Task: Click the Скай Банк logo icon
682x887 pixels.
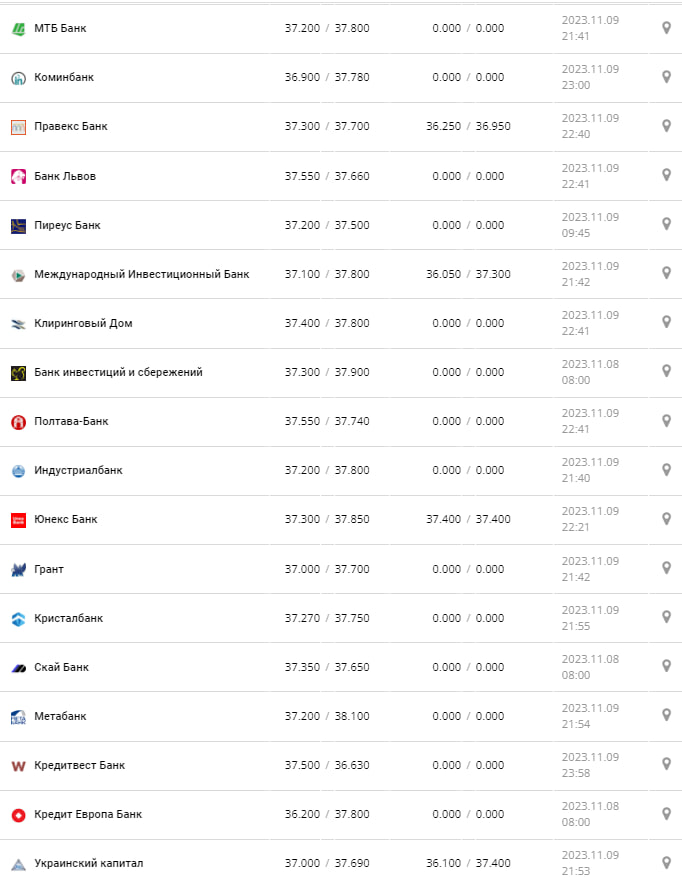Action: click(x=18, y=668)
